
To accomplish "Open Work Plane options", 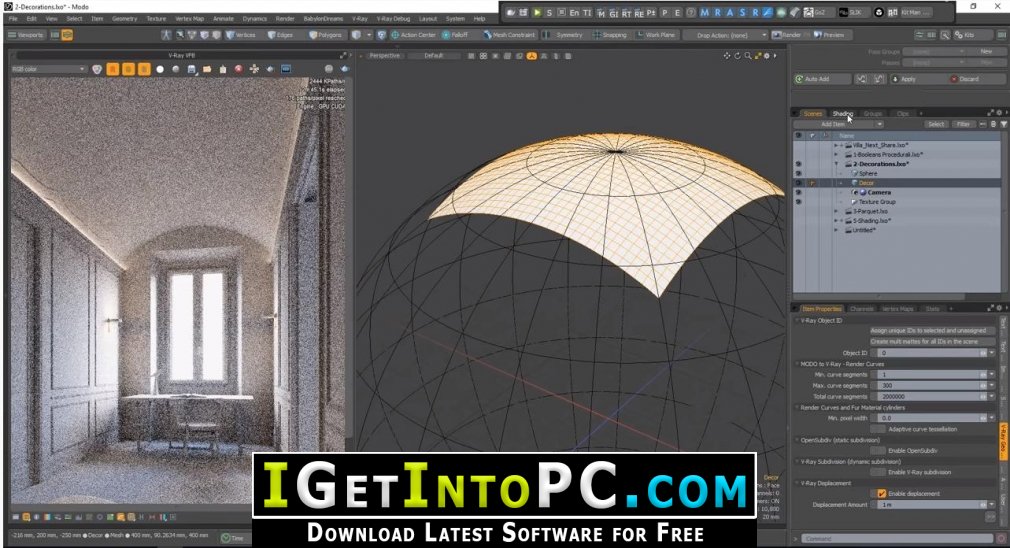I will pyautogui.click(x=656, y=35).
